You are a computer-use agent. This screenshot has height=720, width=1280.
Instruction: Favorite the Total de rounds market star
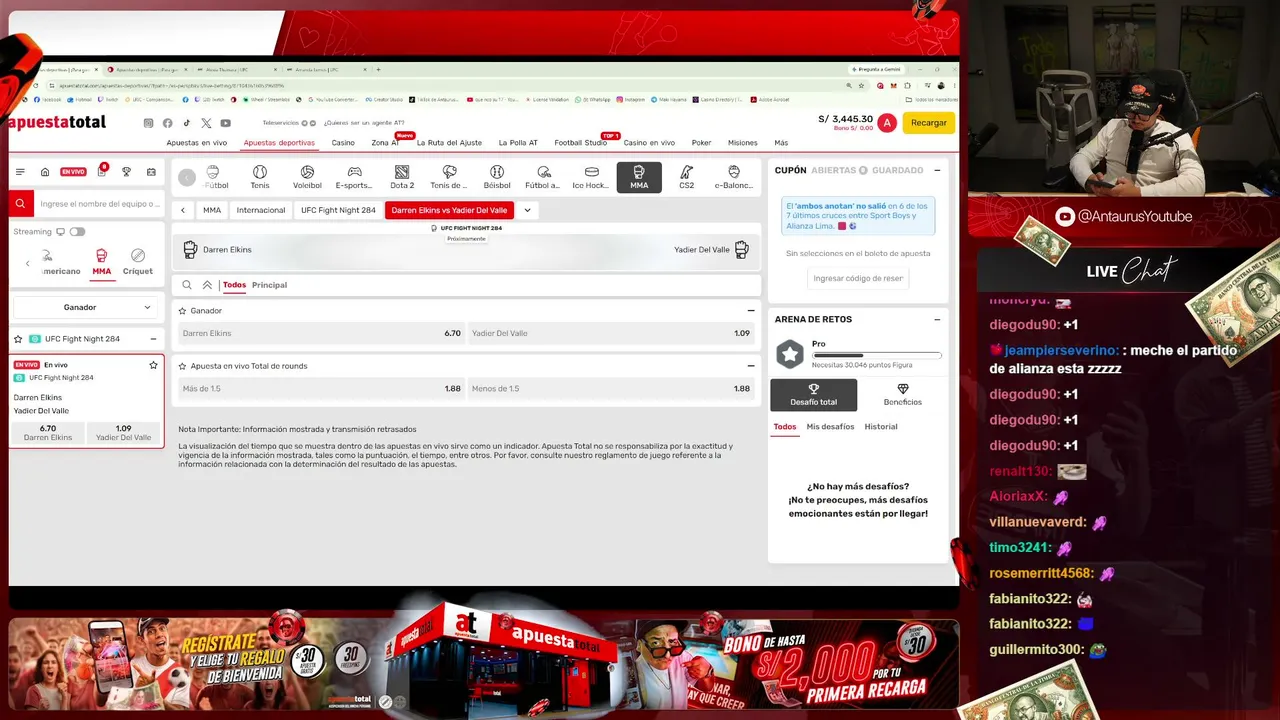(182, 366)
